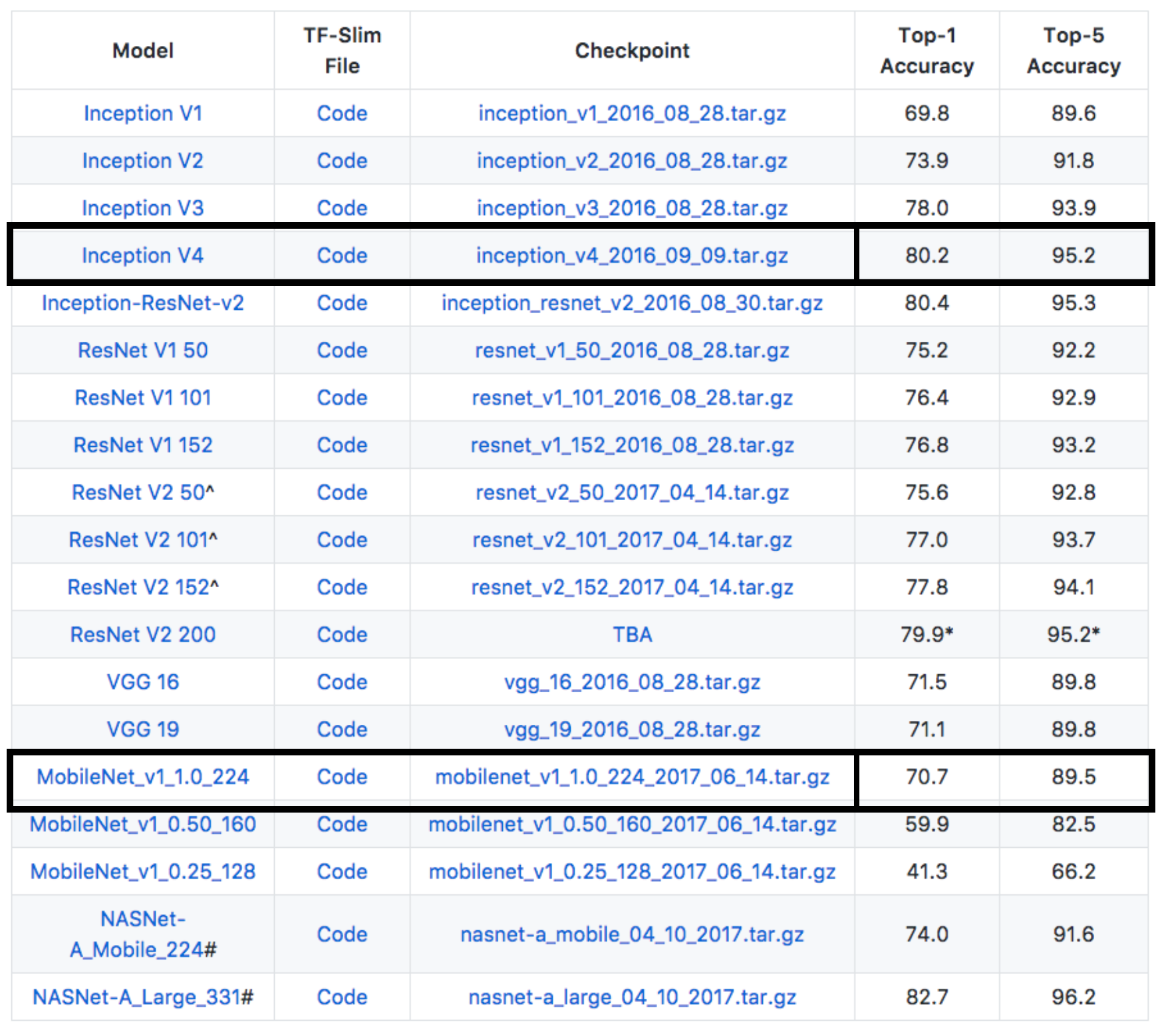Image resolution: width=1164 pixels, height=1036 pixels.
Task: Open the Inception-ResNet-v2 model link
Action: (143, 303)
